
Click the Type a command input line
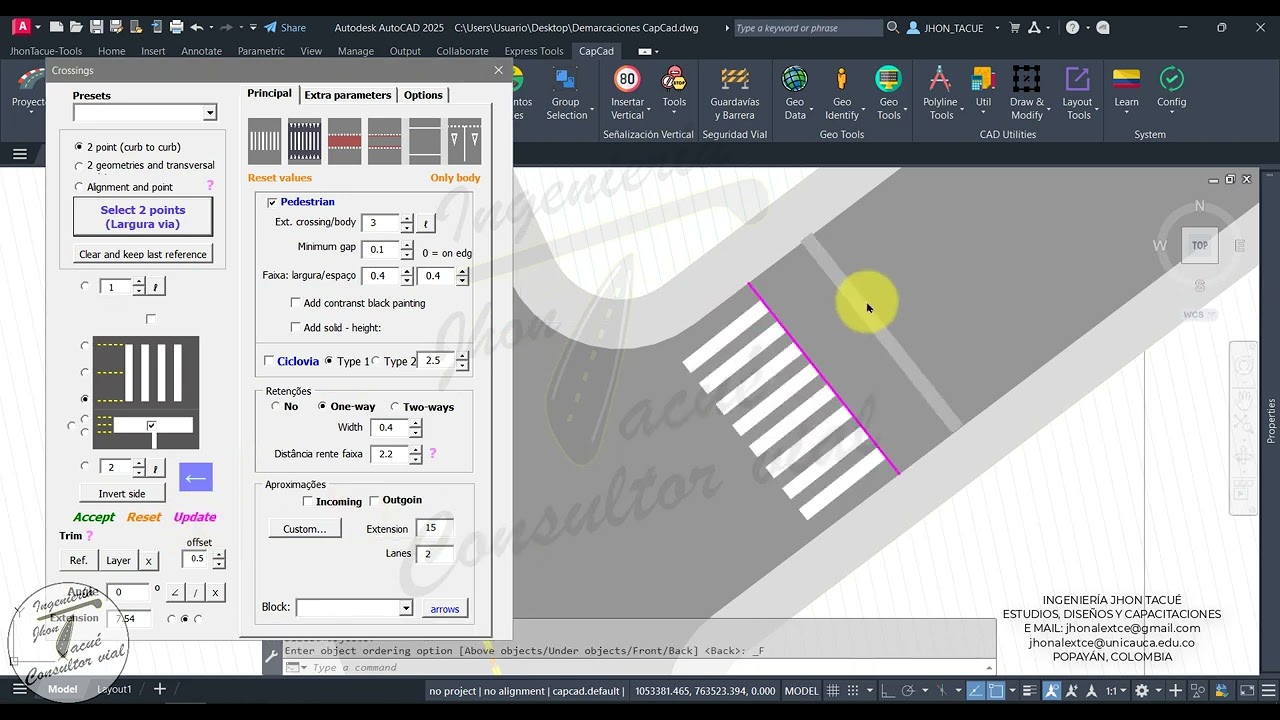[640, 668]
